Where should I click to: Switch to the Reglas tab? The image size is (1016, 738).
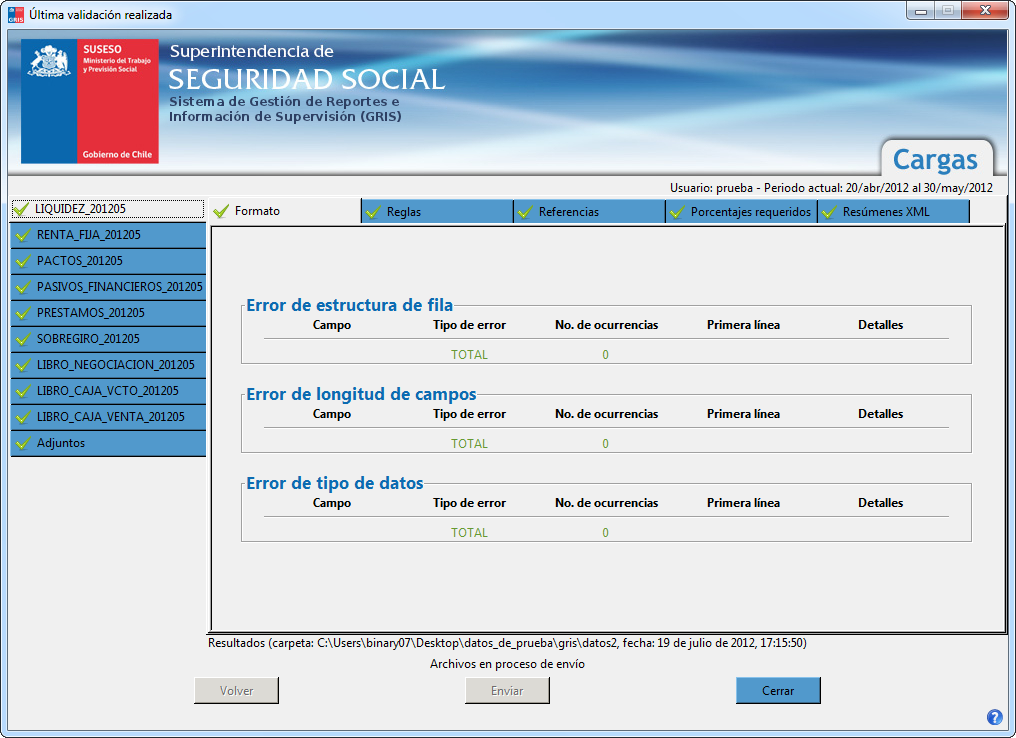coord(437,212)
